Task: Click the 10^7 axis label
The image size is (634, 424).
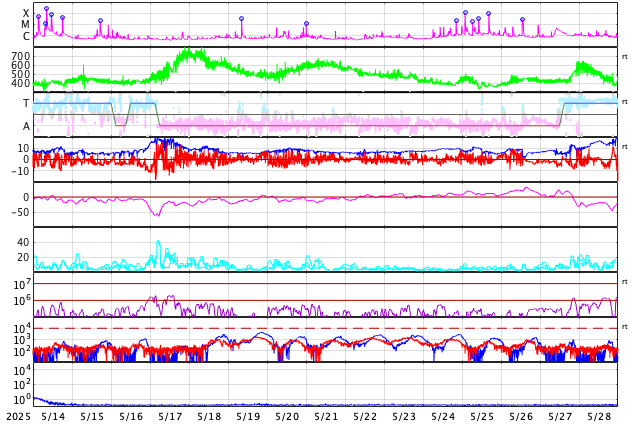Action: (x=21, y=284)
